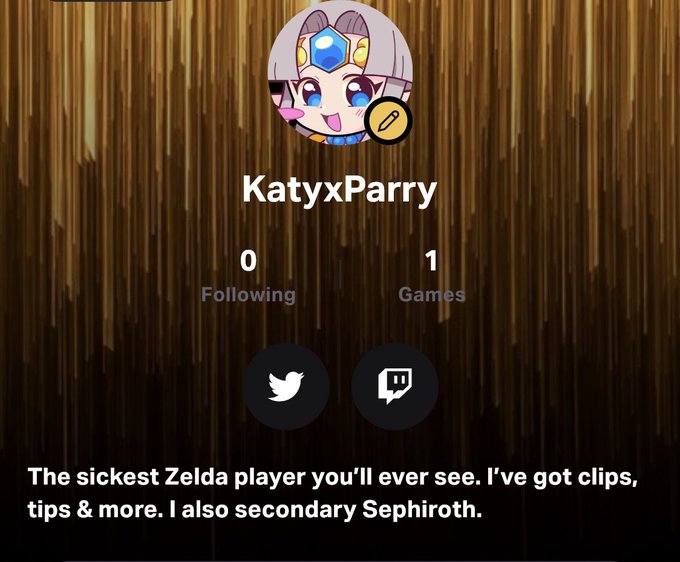Click the bio line starting 'The sickest Zelda'
680x562 pixels.
click(x=333, y=478)
